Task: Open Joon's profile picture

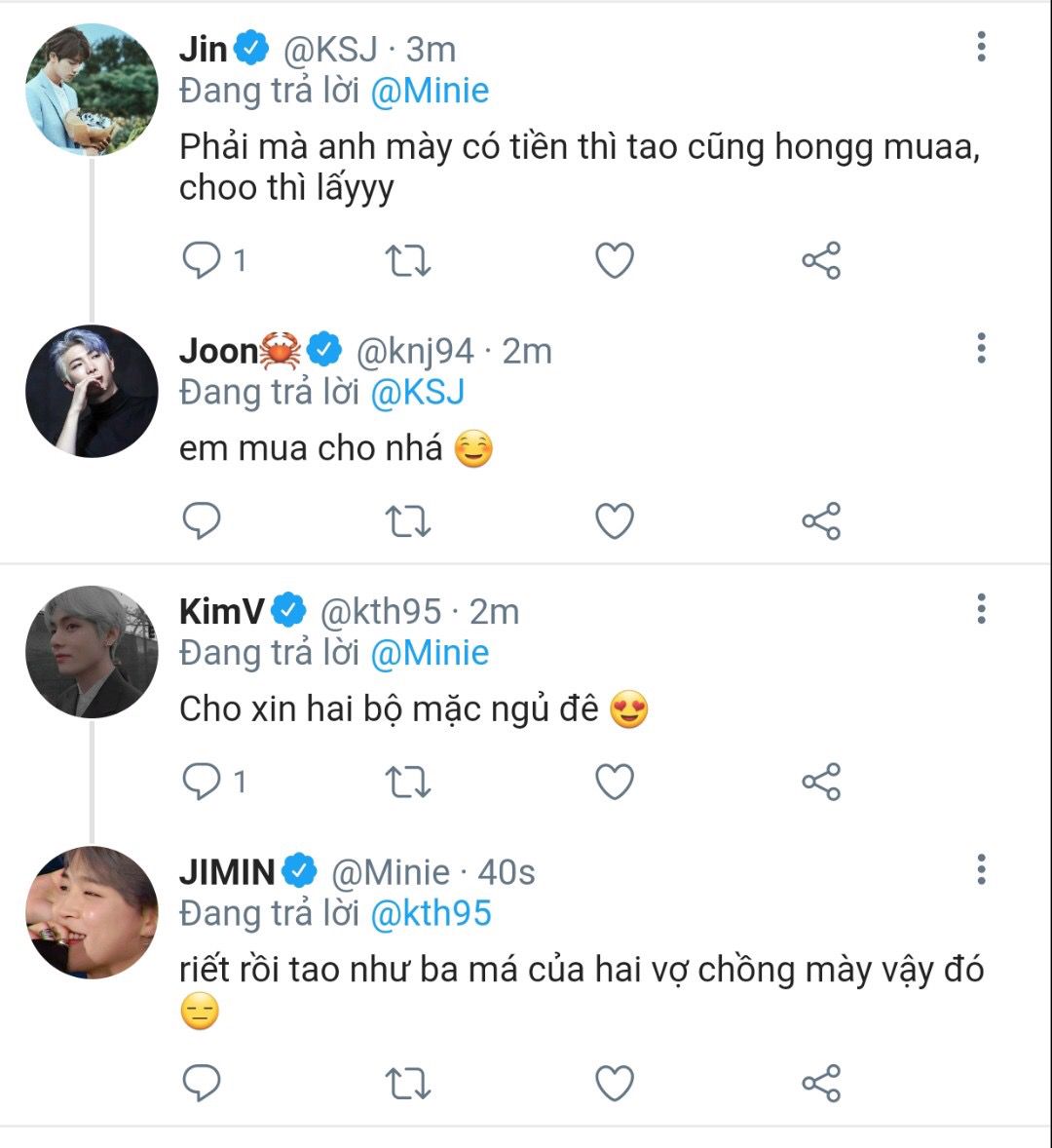Action: click(92, 391)
